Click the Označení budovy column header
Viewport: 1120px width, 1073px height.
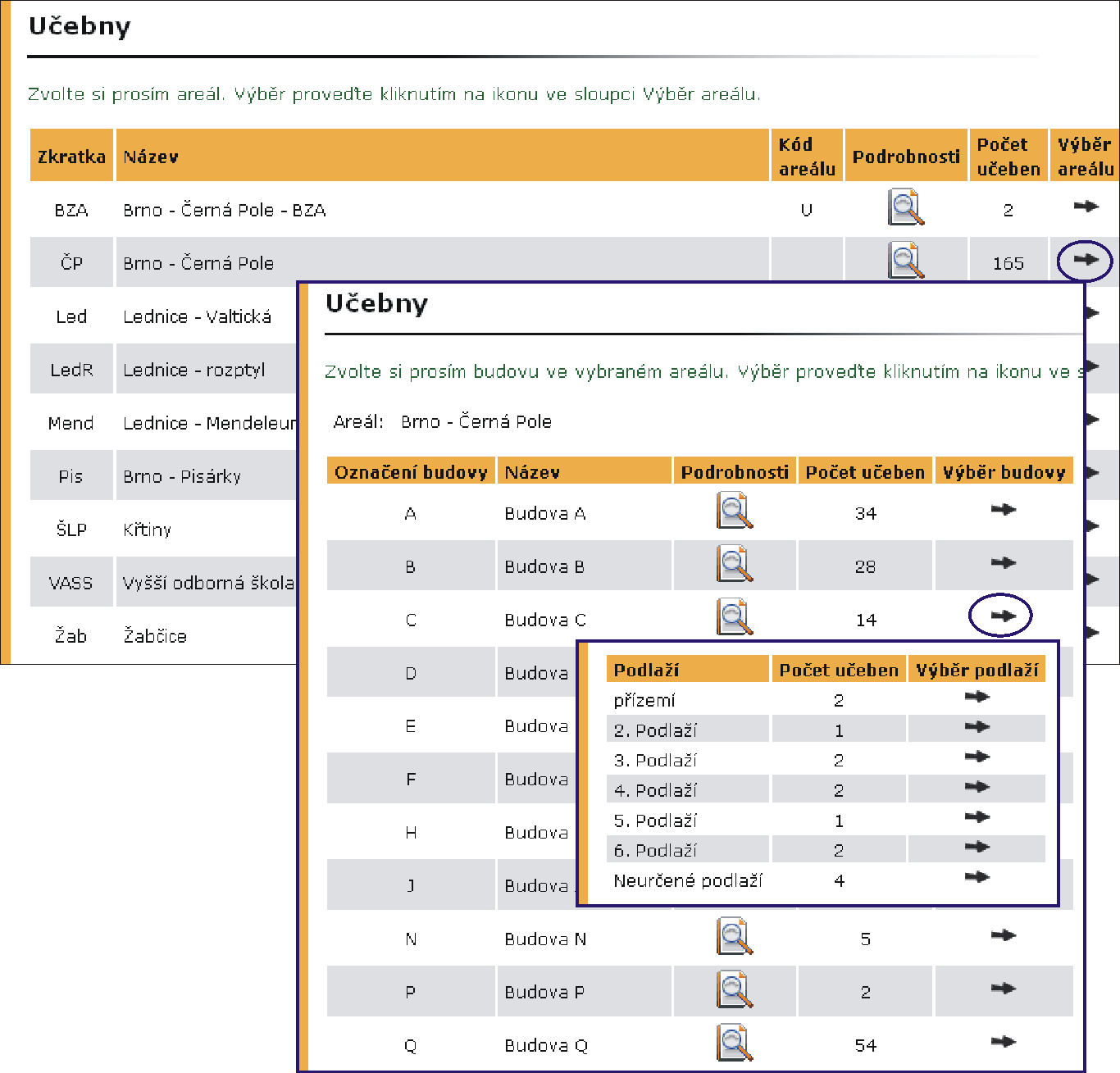pyautogui.click(x=411, y=471)
